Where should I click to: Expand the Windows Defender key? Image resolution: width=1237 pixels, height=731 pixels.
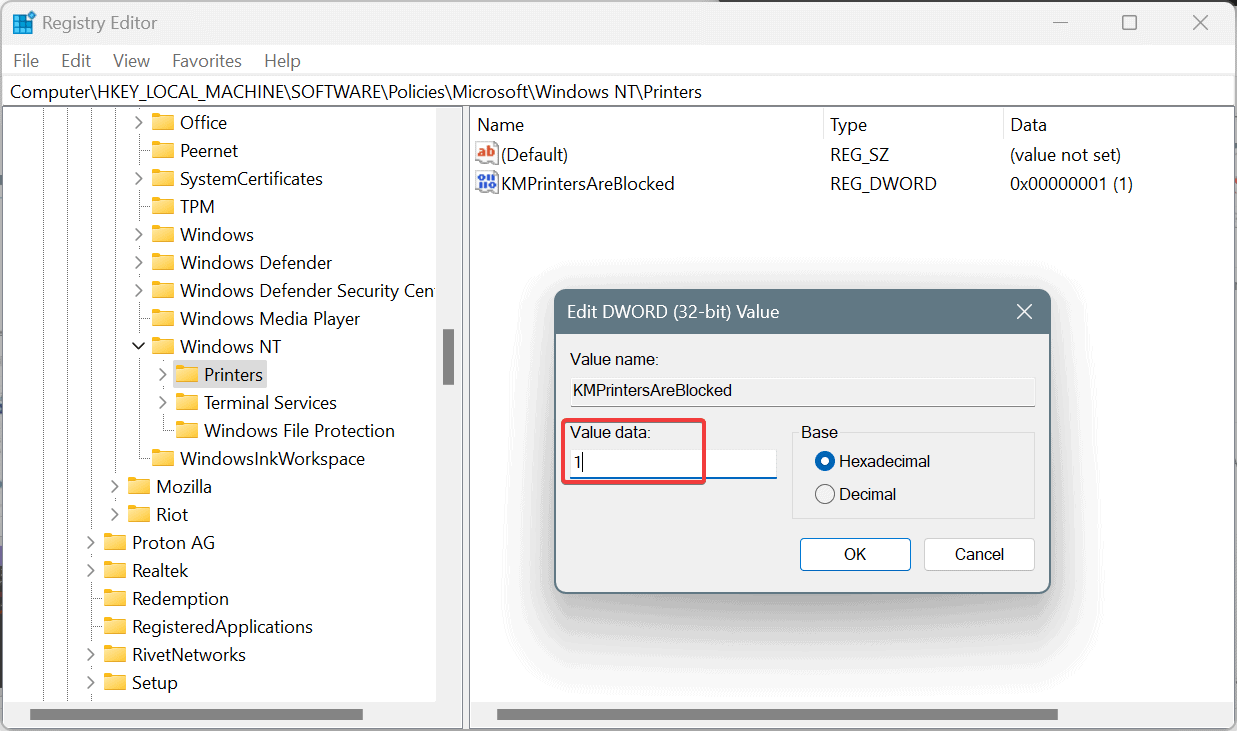139,262
